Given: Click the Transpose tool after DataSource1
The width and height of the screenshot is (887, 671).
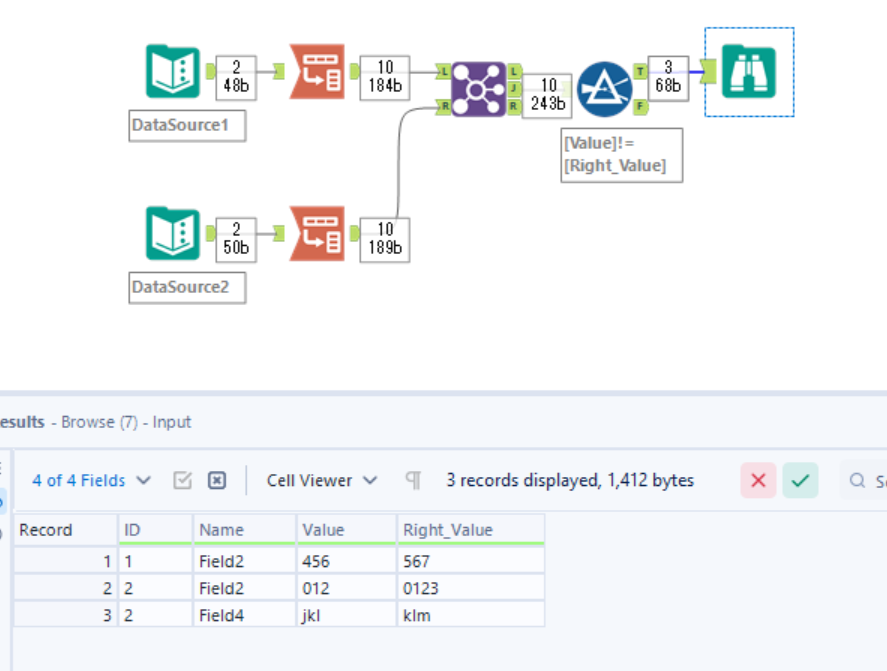Looking at the screenshot, I should [317, 70].
